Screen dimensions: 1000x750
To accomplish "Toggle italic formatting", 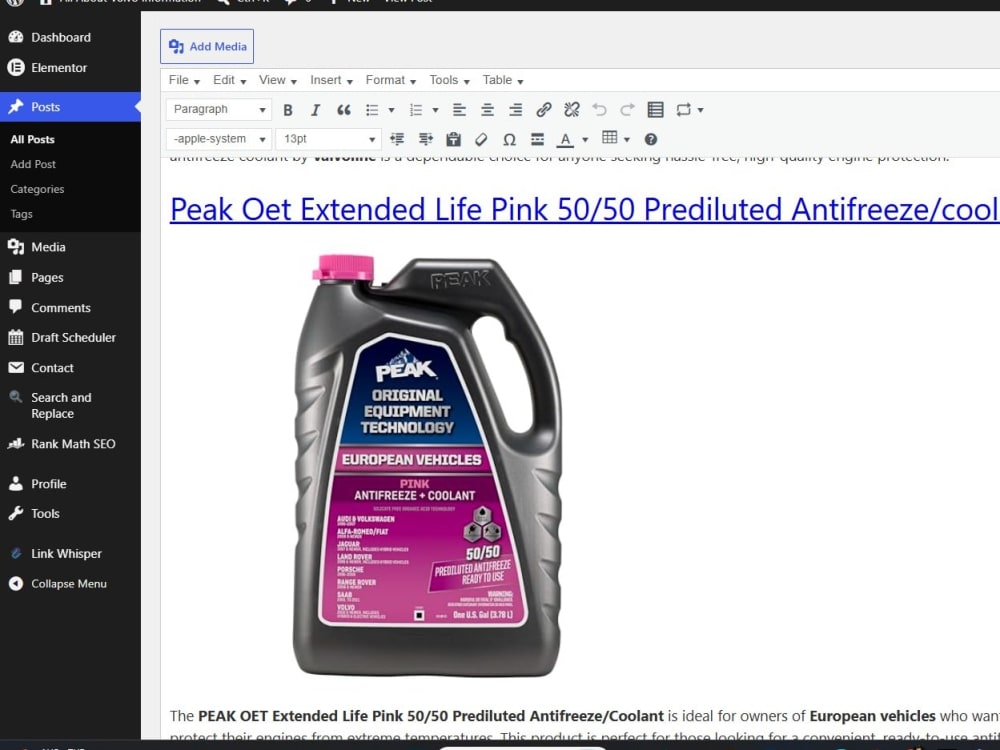I will coord(315,110).
